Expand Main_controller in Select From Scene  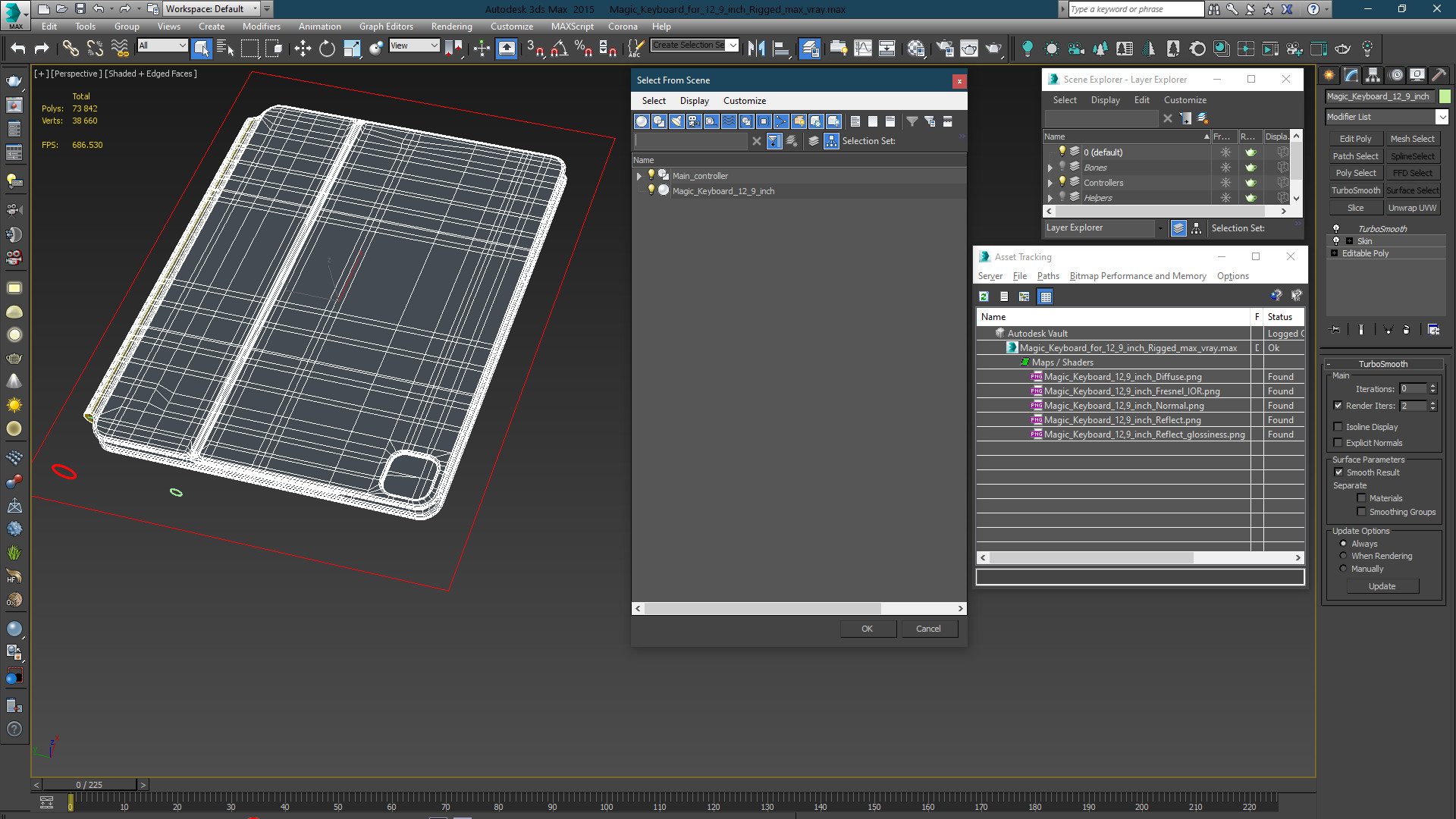(639, 176)
